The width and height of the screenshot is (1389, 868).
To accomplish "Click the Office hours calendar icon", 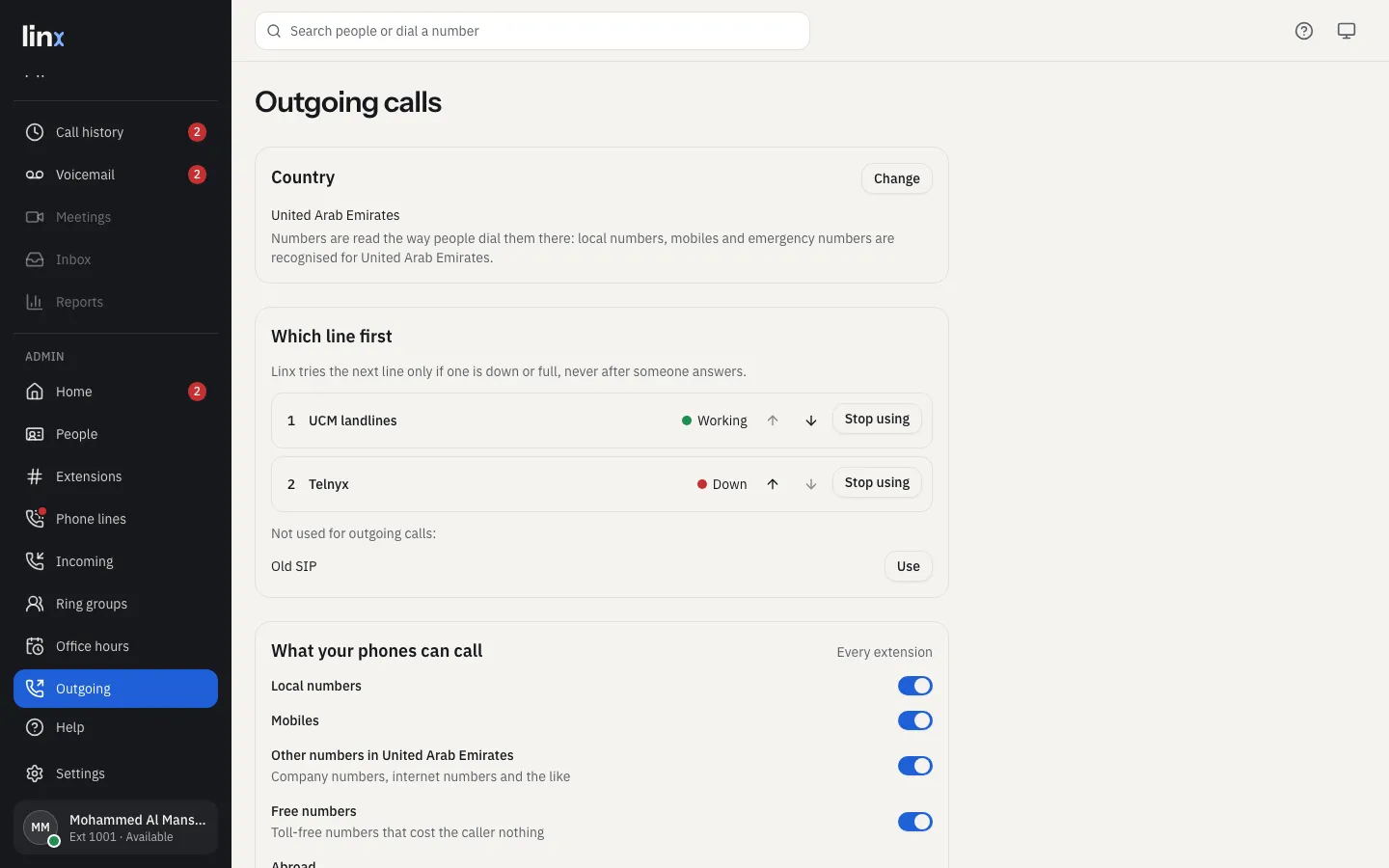I will pyautogui.click(x=35, y=646).
